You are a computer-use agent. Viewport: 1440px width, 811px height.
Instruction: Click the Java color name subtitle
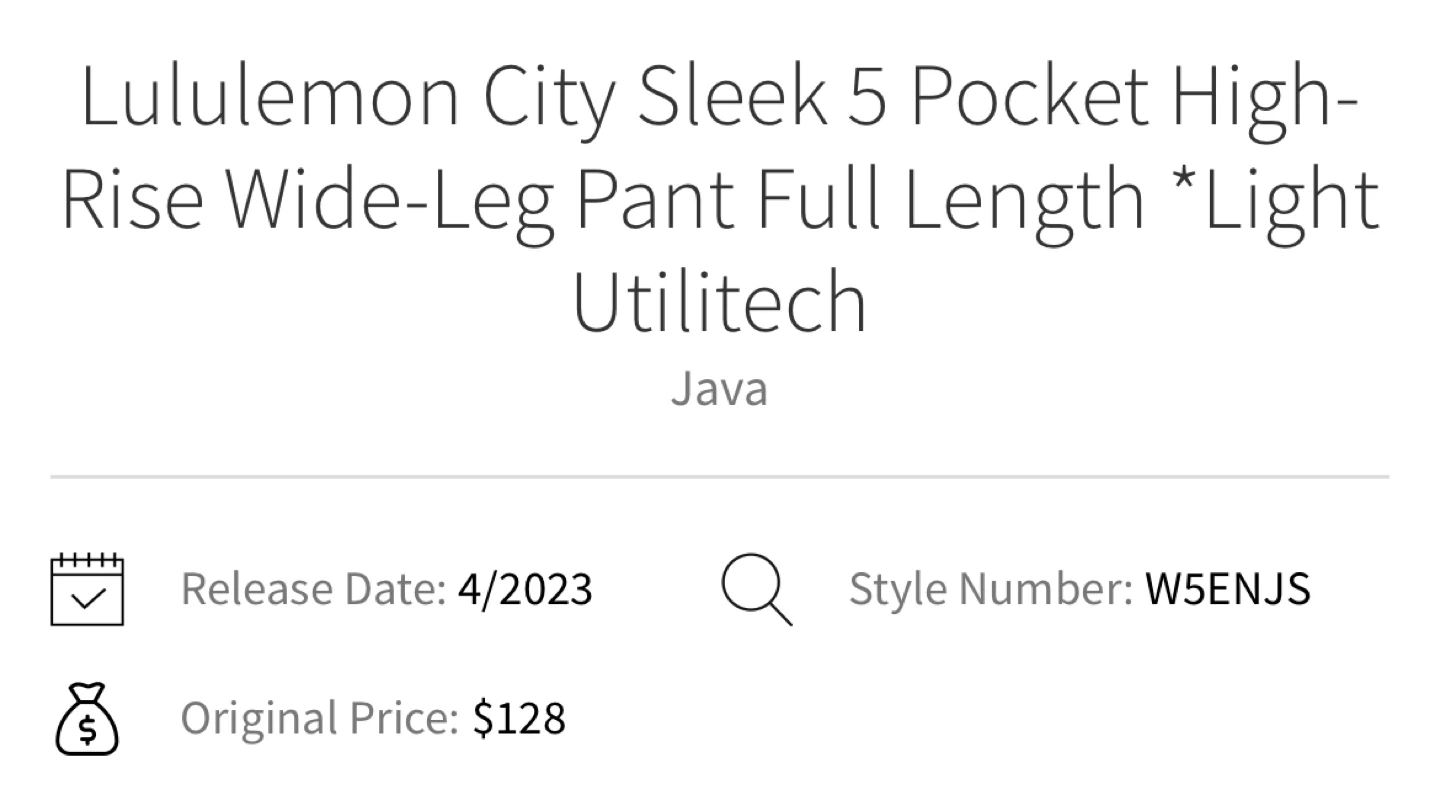pos(720,388)
